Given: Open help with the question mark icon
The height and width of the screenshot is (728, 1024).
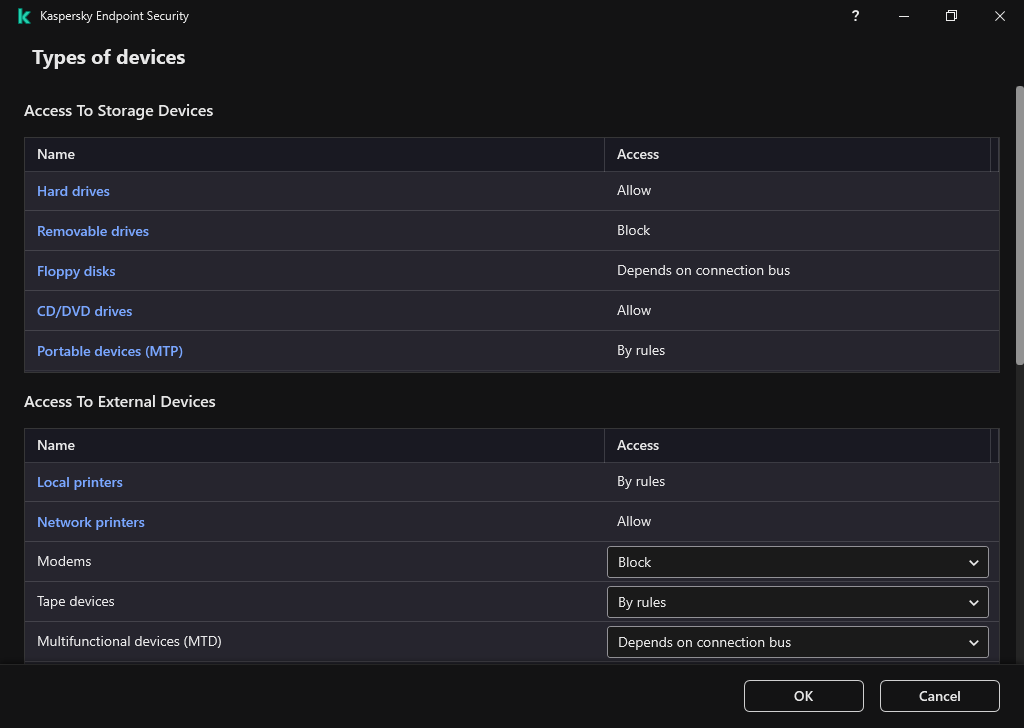Looking at the screenshot, I should pyautogui.click(x=855, y=16).
